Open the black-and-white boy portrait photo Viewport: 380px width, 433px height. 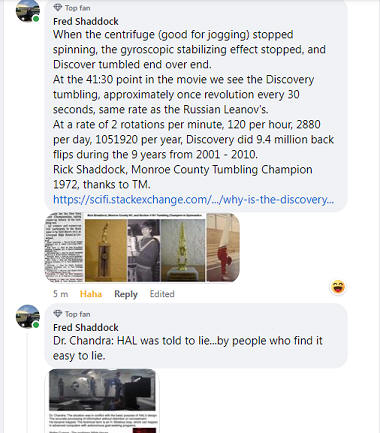coord(144,250)
